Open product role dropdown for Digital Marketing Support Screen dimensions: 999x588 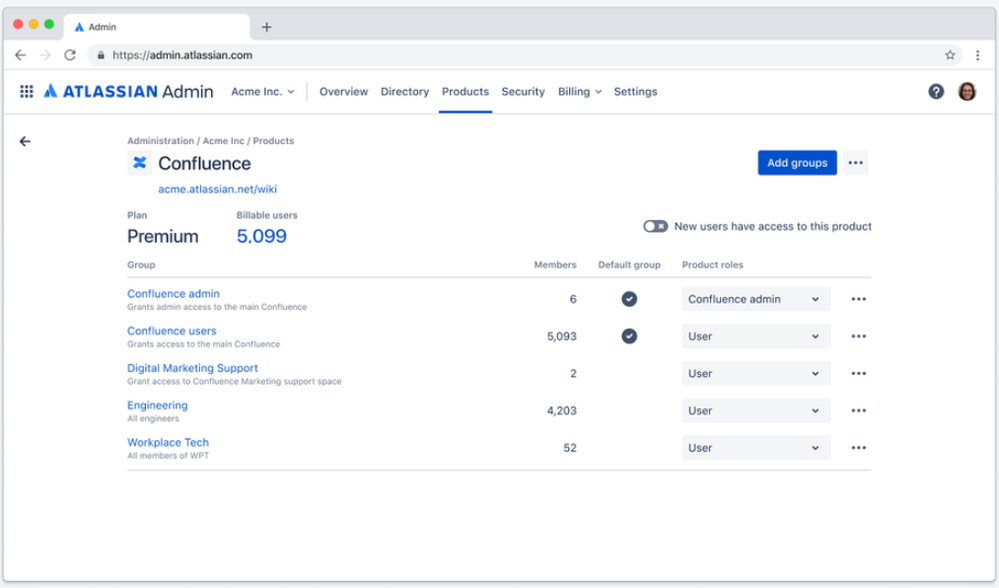[756, 373]
